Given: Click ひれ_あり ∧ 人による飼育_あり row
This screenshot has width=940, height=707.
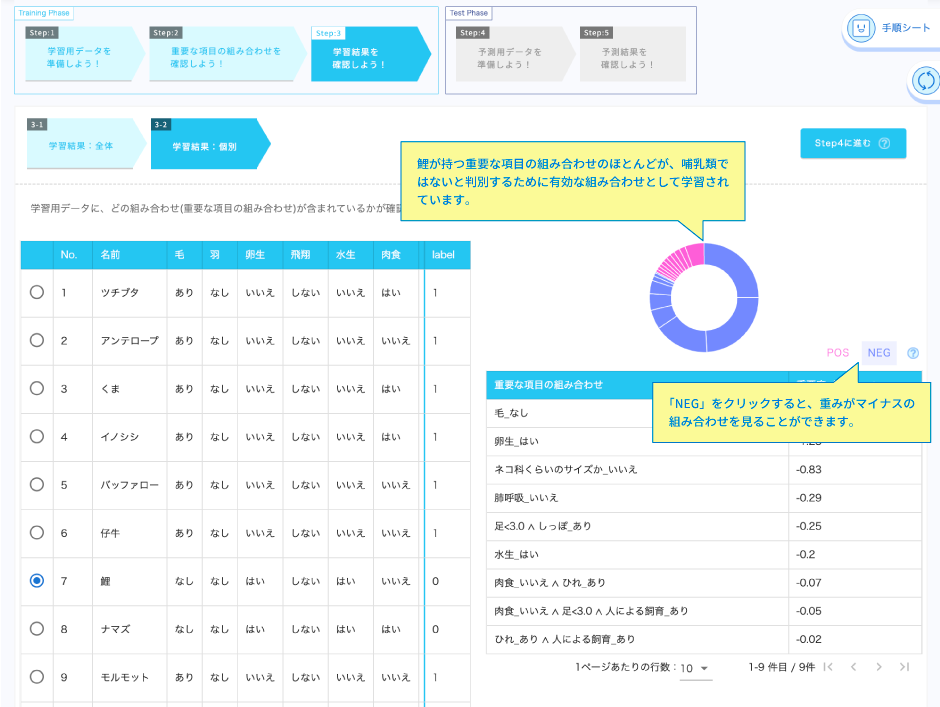Looking at the screenshot, I should pyautogui.click(x=704, y=639).
